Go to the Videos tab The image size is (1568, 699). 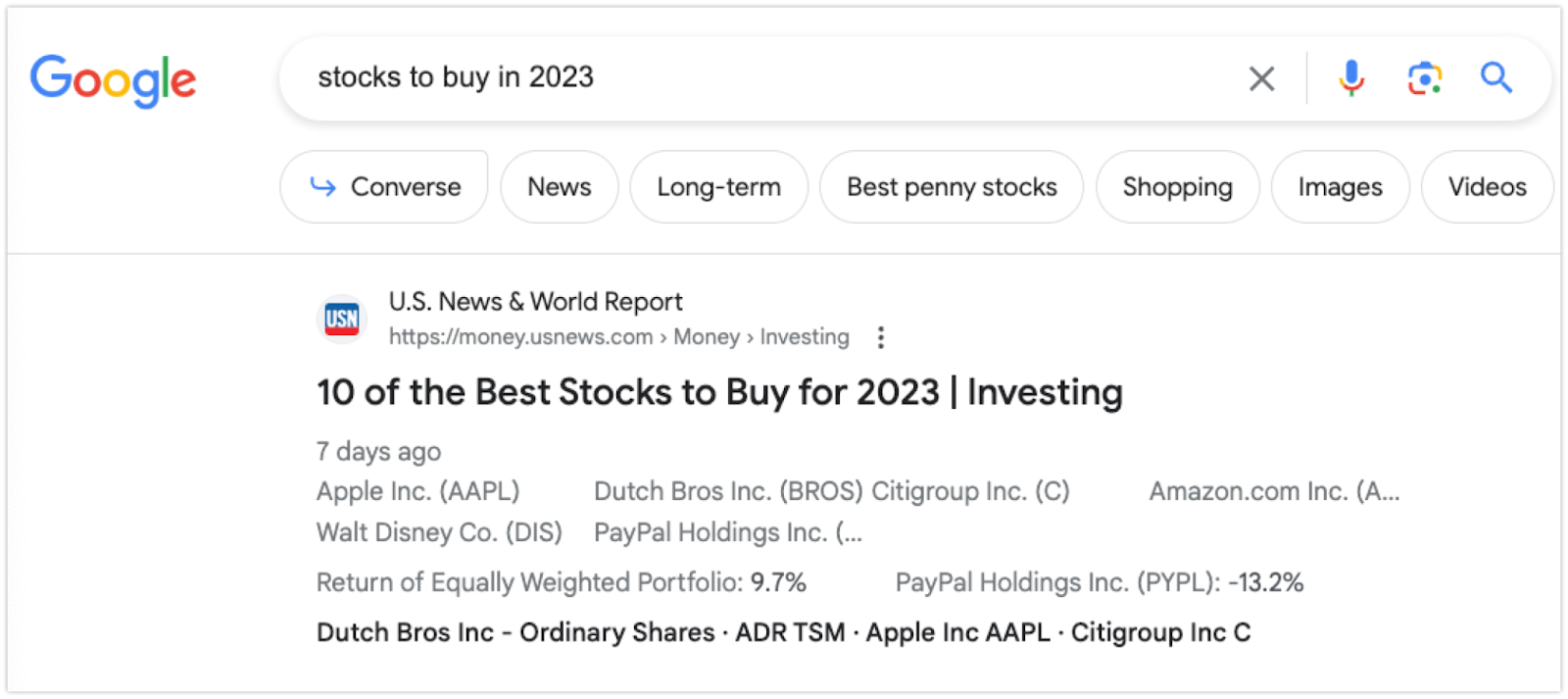(x=1487, y=186)
